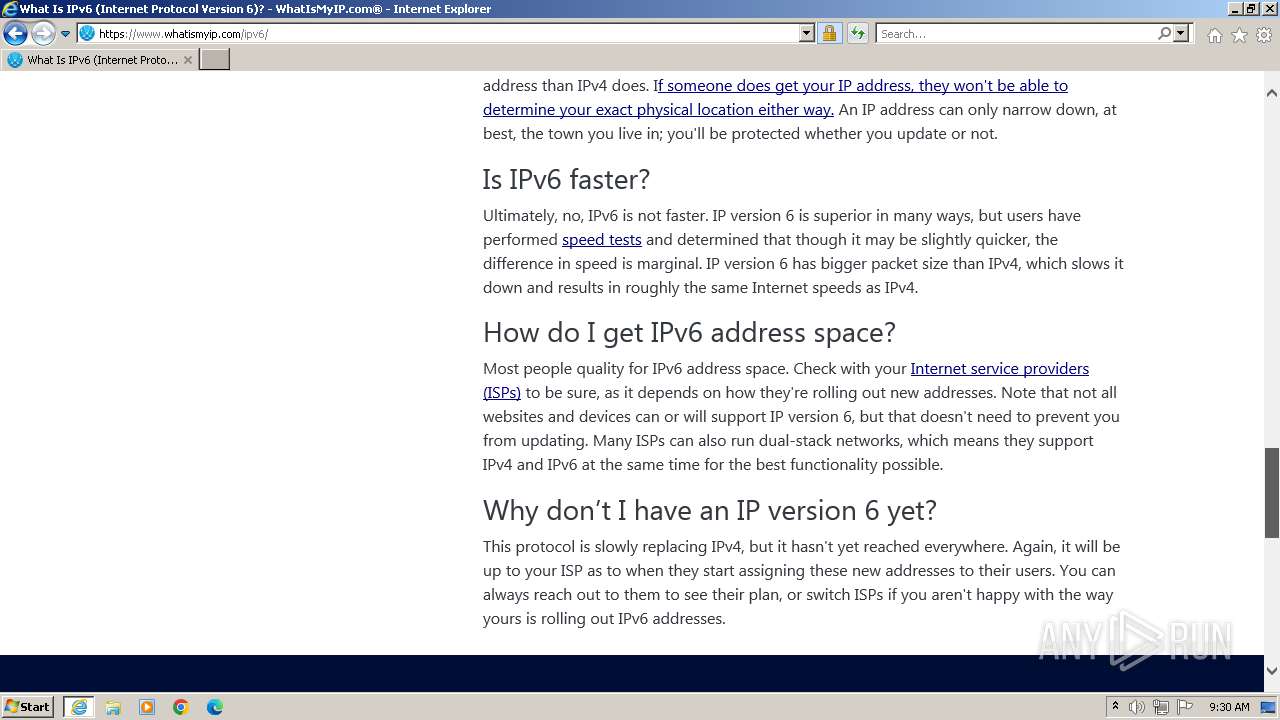View the security lock report icon

829,33
